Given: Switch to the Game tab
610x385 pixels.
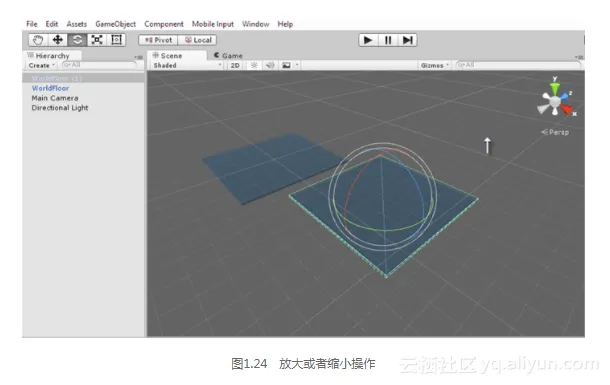Looking at the screenshot, I should click(229, 56).
